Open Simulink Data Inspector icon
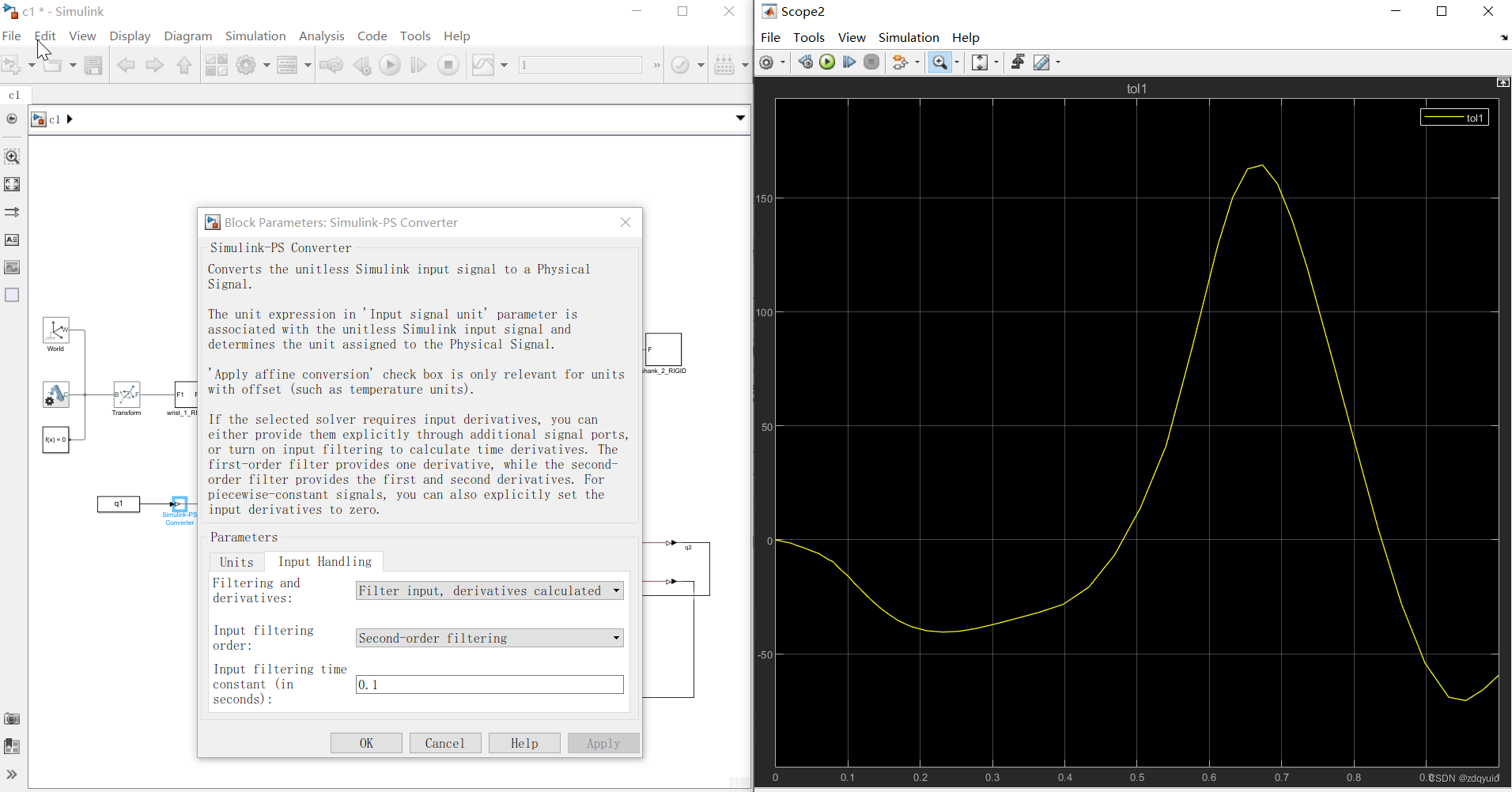 click(x=482, y=65)
